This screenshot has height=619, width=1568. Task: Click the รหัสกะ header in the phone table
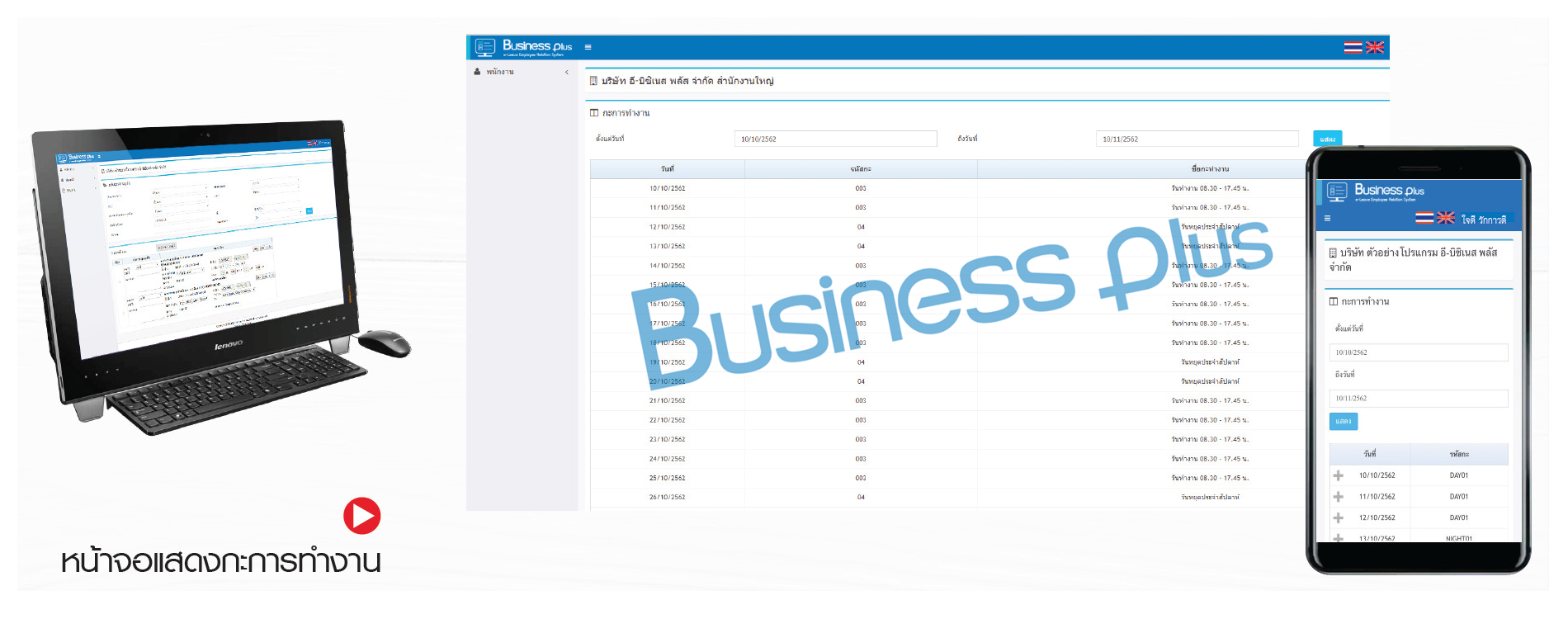1459,454
